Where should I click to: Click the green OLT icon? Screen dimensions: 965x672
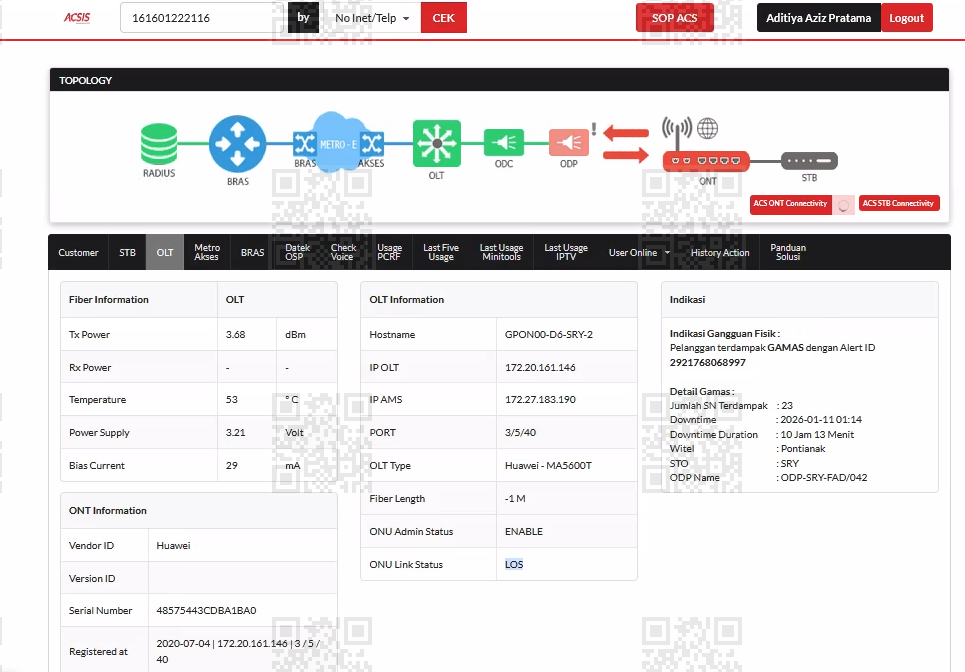[436, 143]
